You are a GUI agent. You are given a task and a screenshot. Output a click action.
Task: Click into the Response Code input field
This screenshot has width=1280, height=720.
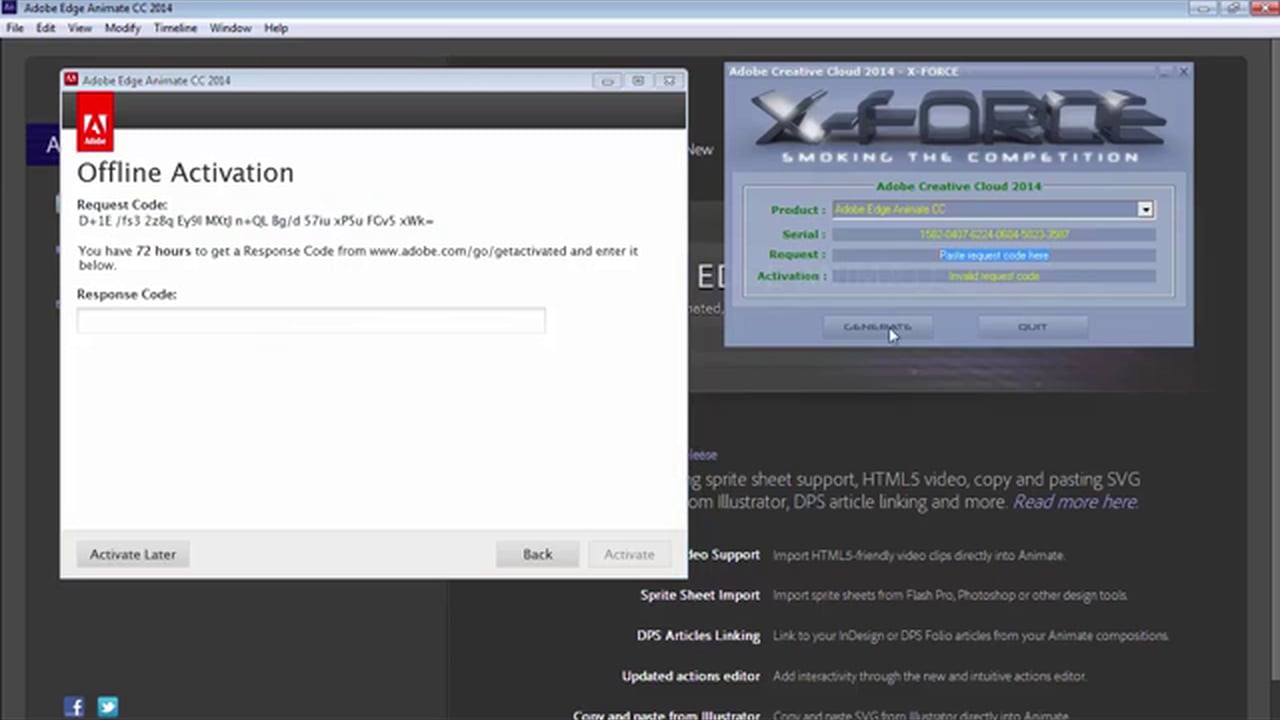tap(311, 320)
